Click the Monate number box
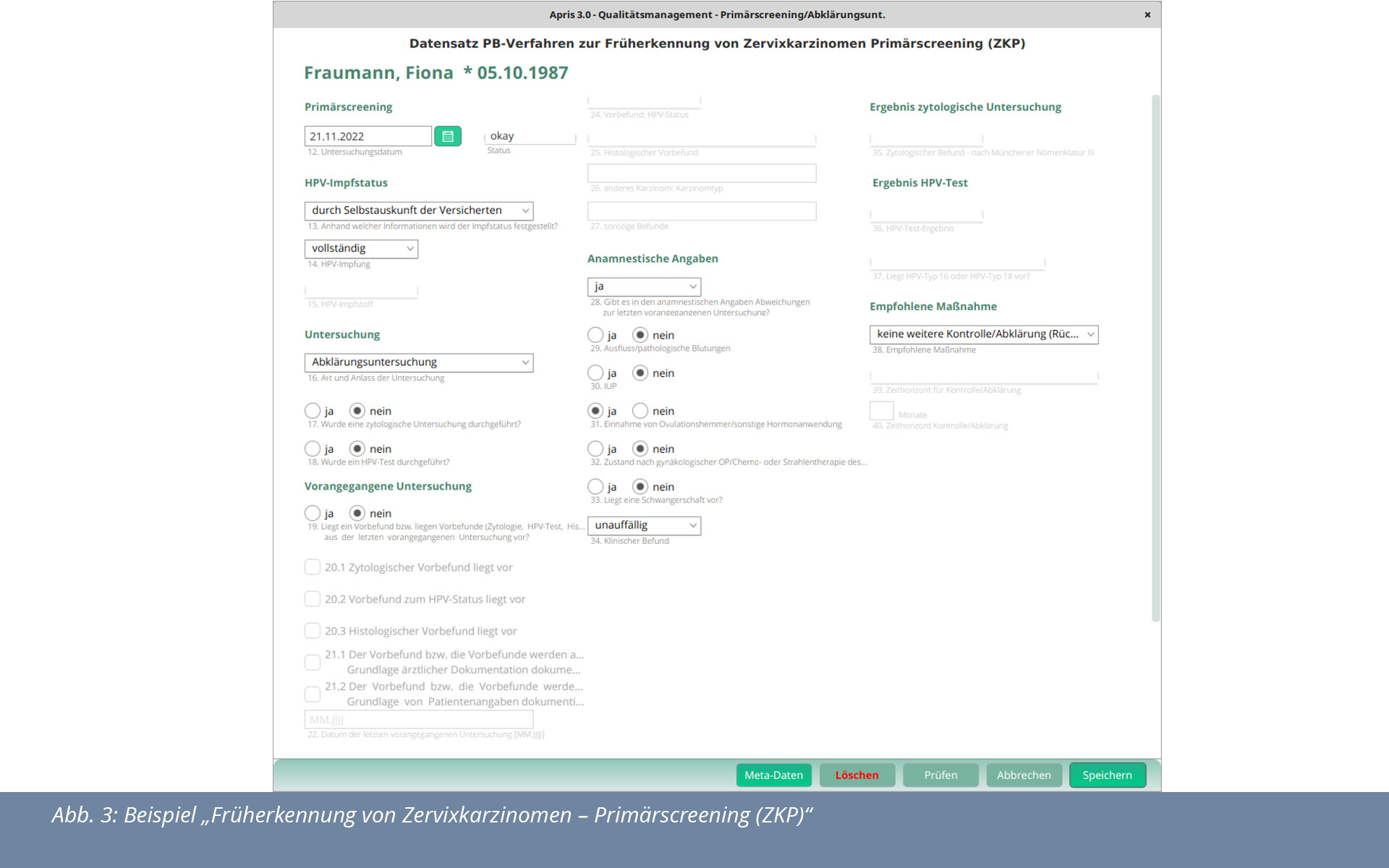1389x868 pixels. click(x=882, y=411)
